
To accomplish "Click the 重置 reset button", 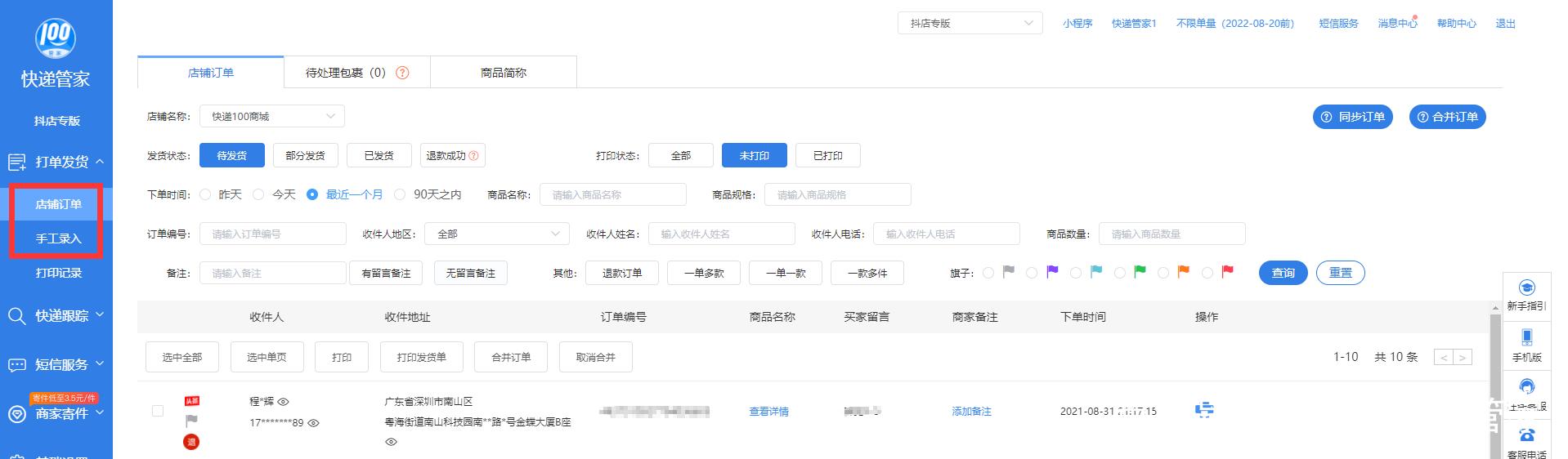I will point(1340,273).
